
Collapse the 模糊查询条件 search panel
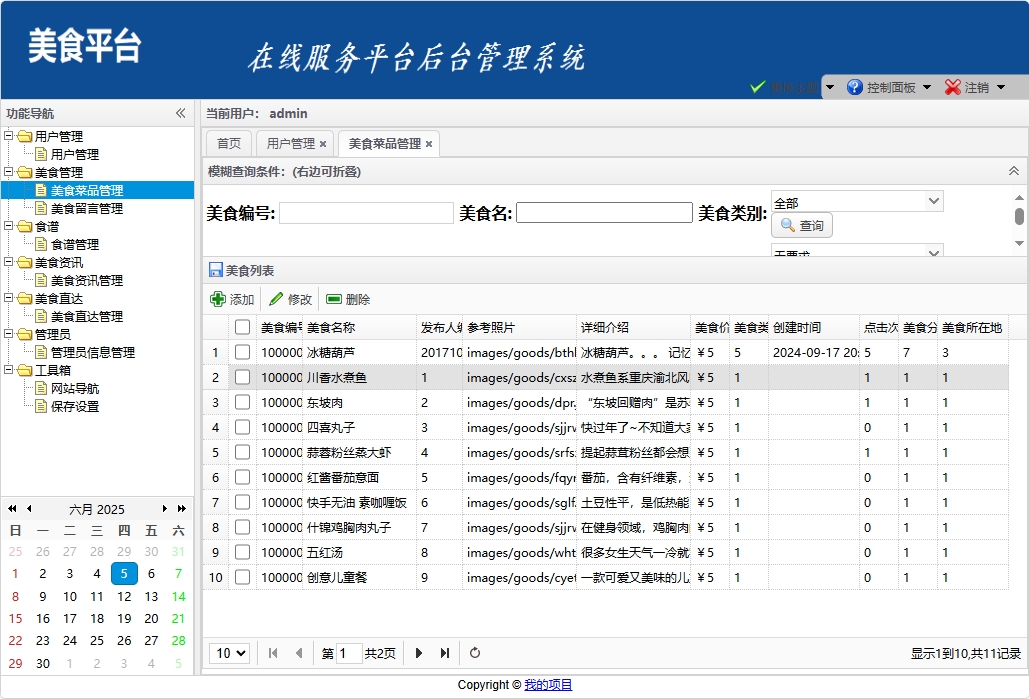point(1013,171)
